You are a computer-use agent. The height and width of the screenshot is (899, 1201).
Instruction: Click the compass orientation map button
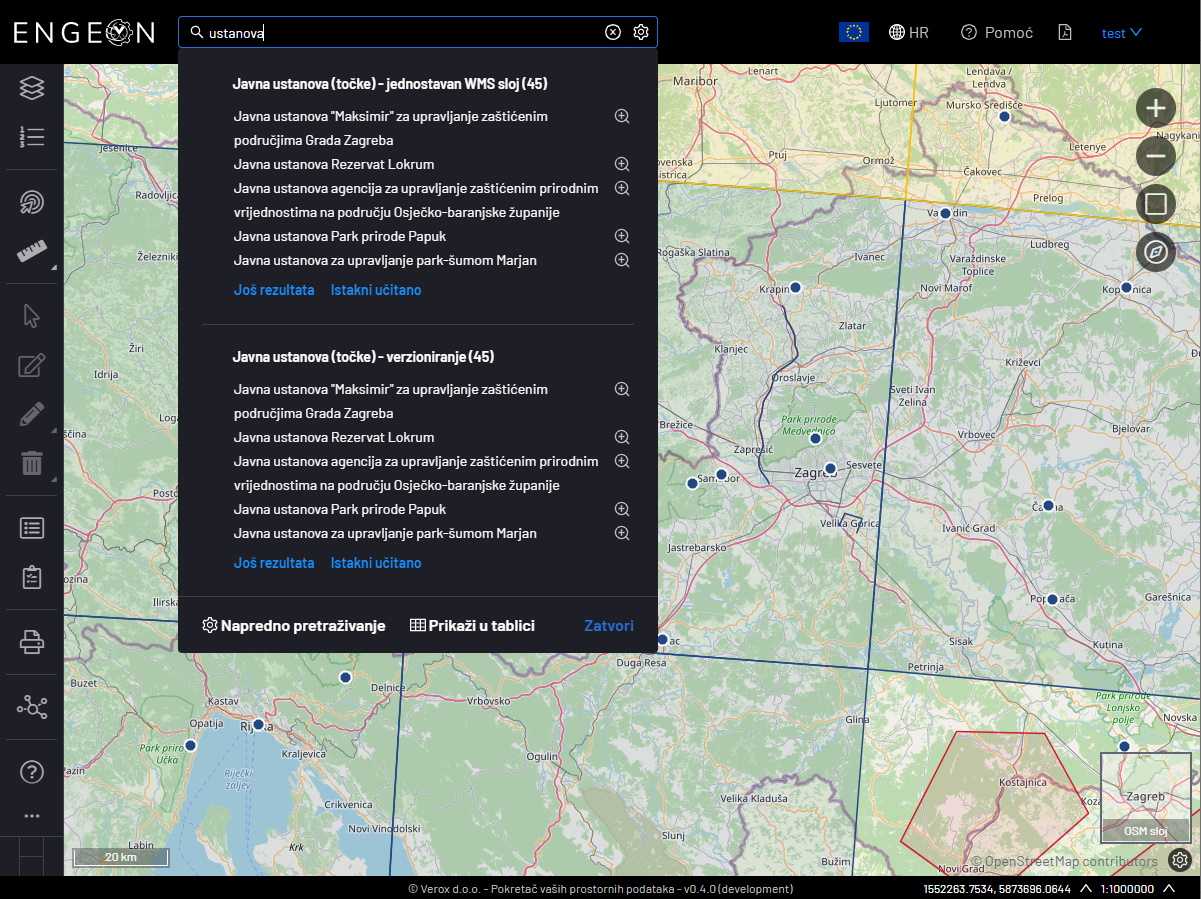pos(1156,252)
